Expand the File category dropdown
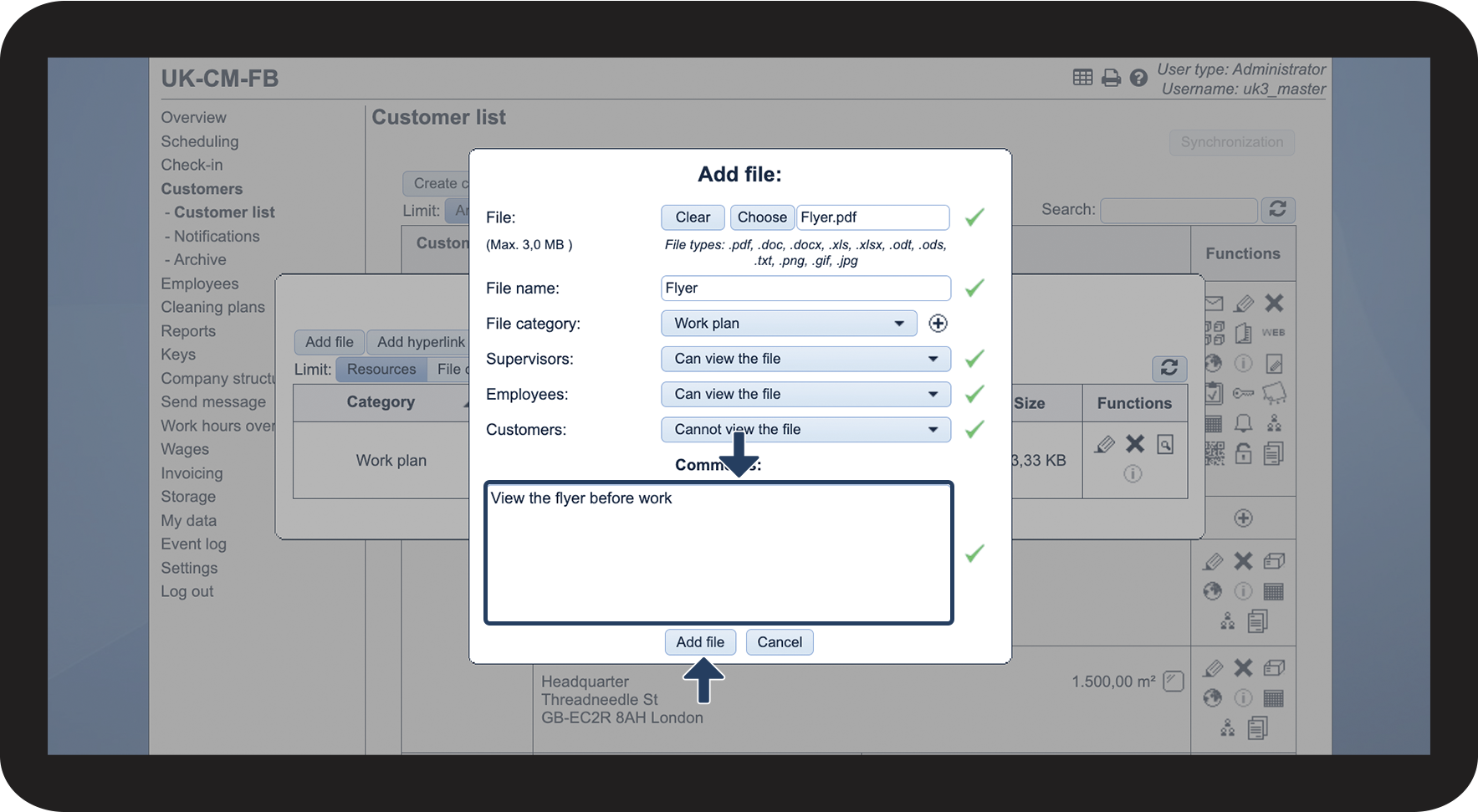The width and height of the screenshot is (1478, 812). tap(789, 324)
